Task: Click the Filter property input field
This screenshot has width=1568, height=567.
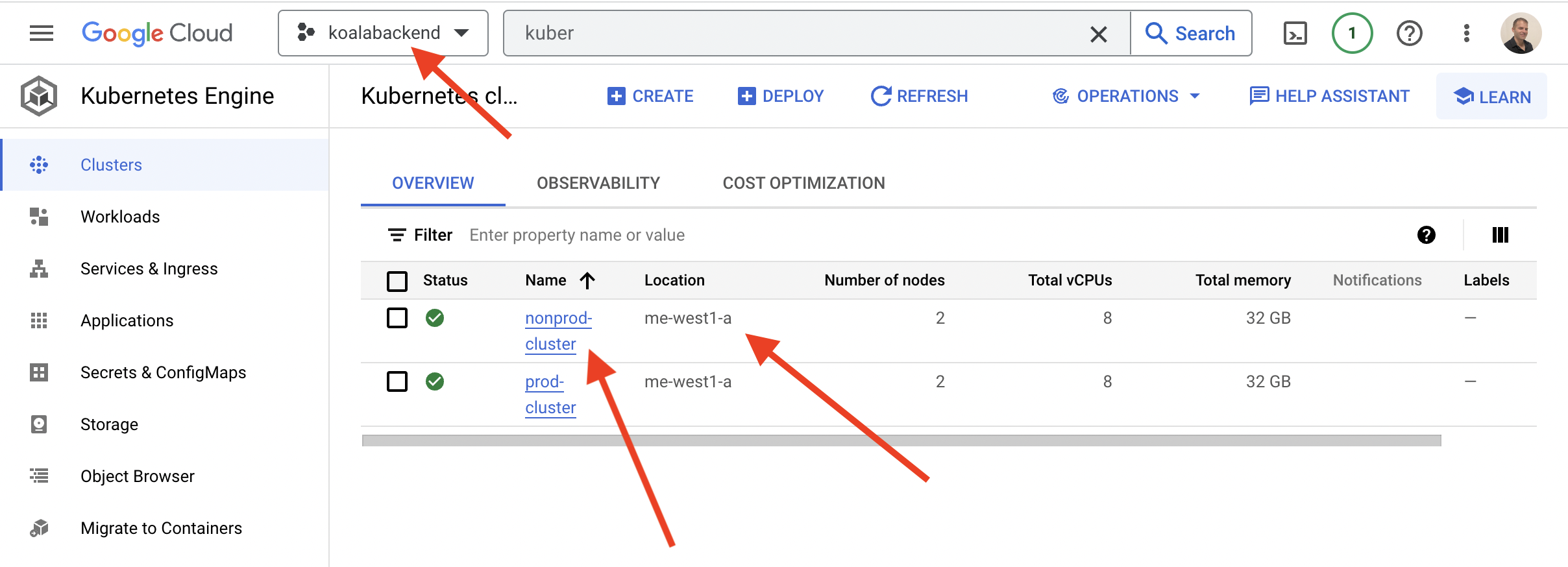Action: [935, 235]
